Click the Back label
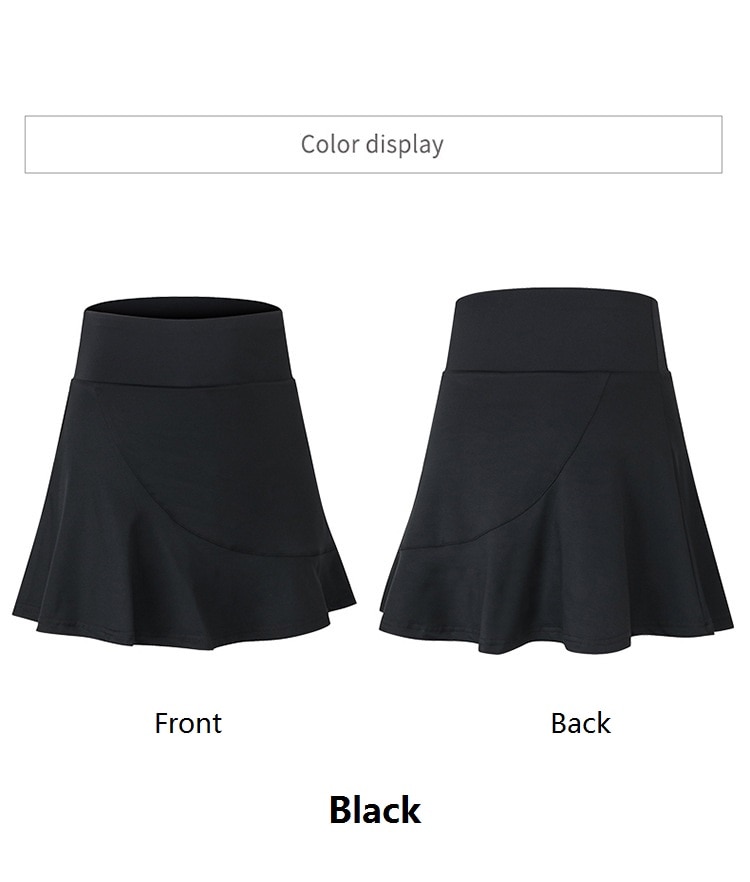 point(581,723)
